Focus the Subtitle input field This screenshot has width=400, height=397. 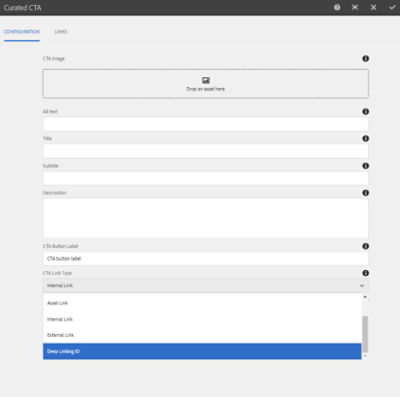[x=206, y=178]
